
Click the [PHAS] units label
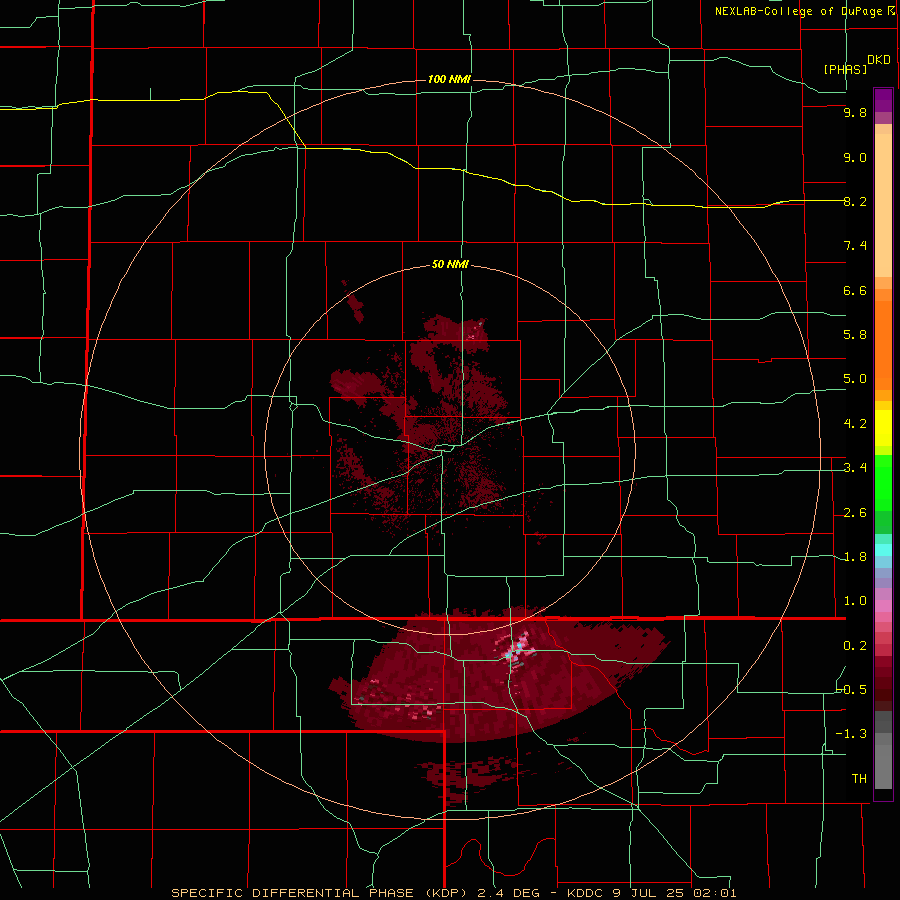(x=845, y=69)
